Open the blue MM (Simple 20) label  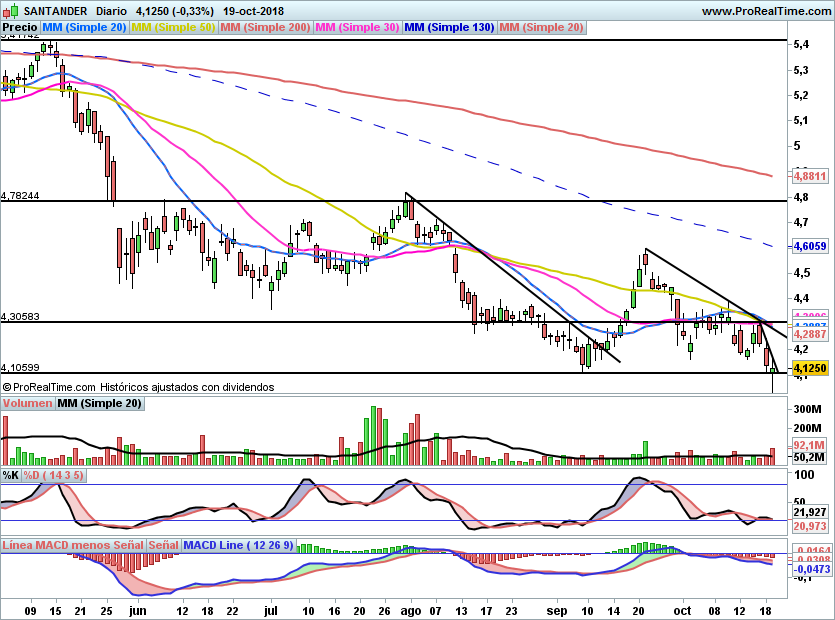coord(84,27)
